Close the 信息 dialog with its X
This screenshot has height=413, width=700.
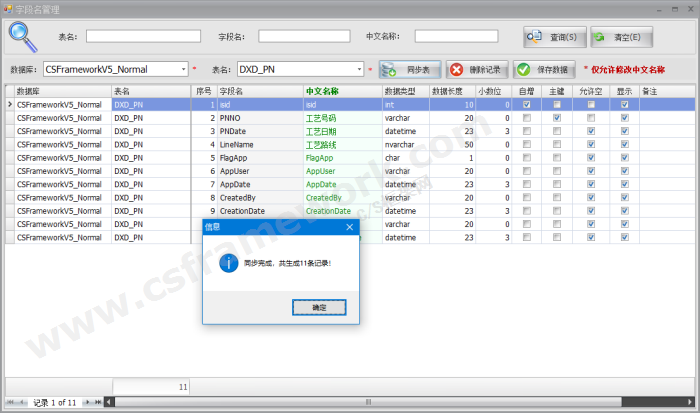[350, 227]
